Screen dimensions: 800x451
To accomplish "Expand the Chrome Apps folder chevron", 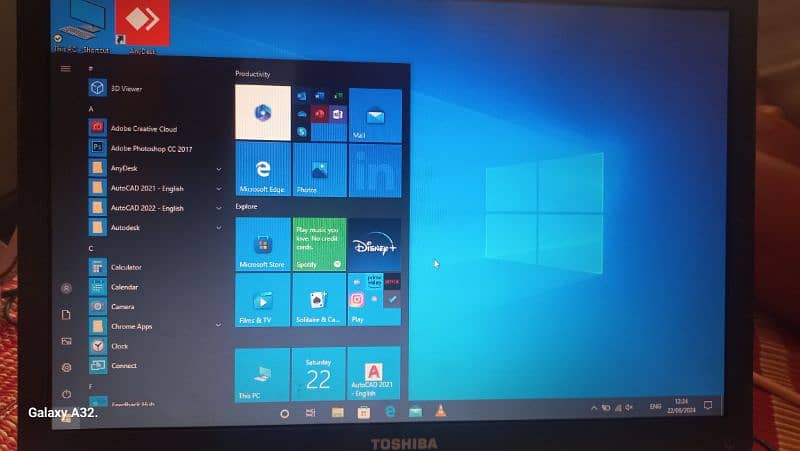I will pos(218,325).
